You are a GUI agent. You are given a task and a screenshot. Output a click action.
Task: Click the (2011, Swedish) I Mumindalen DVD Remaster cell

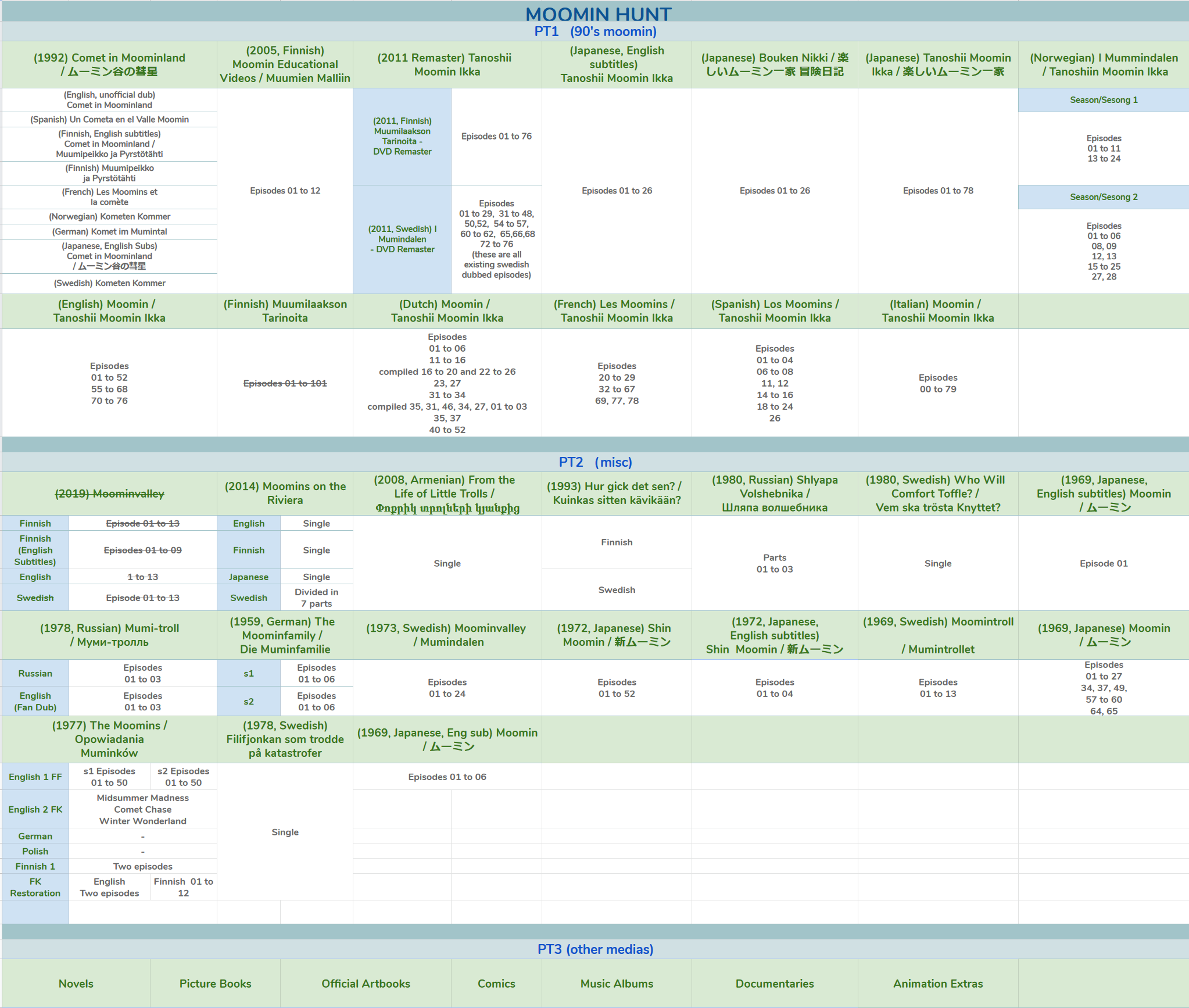click(402, 239)
